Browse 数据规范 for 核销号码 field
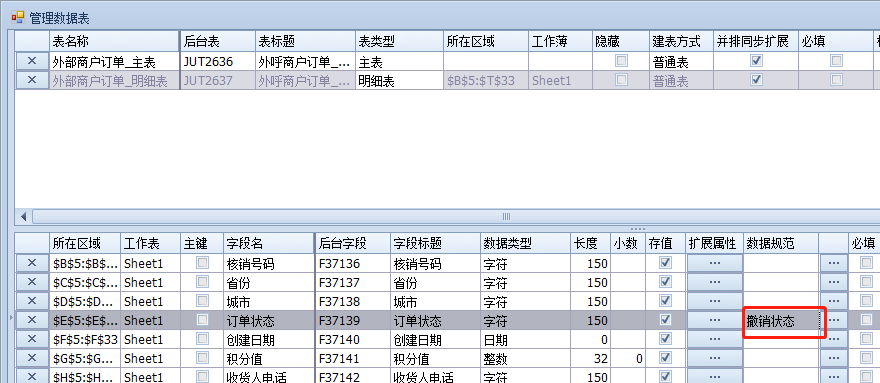The width and height of the screenshot is (880, 383). click(833, 263)
